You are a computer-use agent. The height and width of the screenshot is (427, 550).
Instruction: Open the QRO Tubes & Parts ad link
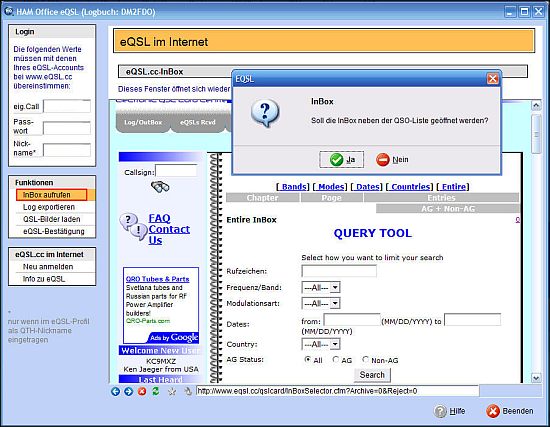pyautogui.click(x=157, y=279)
